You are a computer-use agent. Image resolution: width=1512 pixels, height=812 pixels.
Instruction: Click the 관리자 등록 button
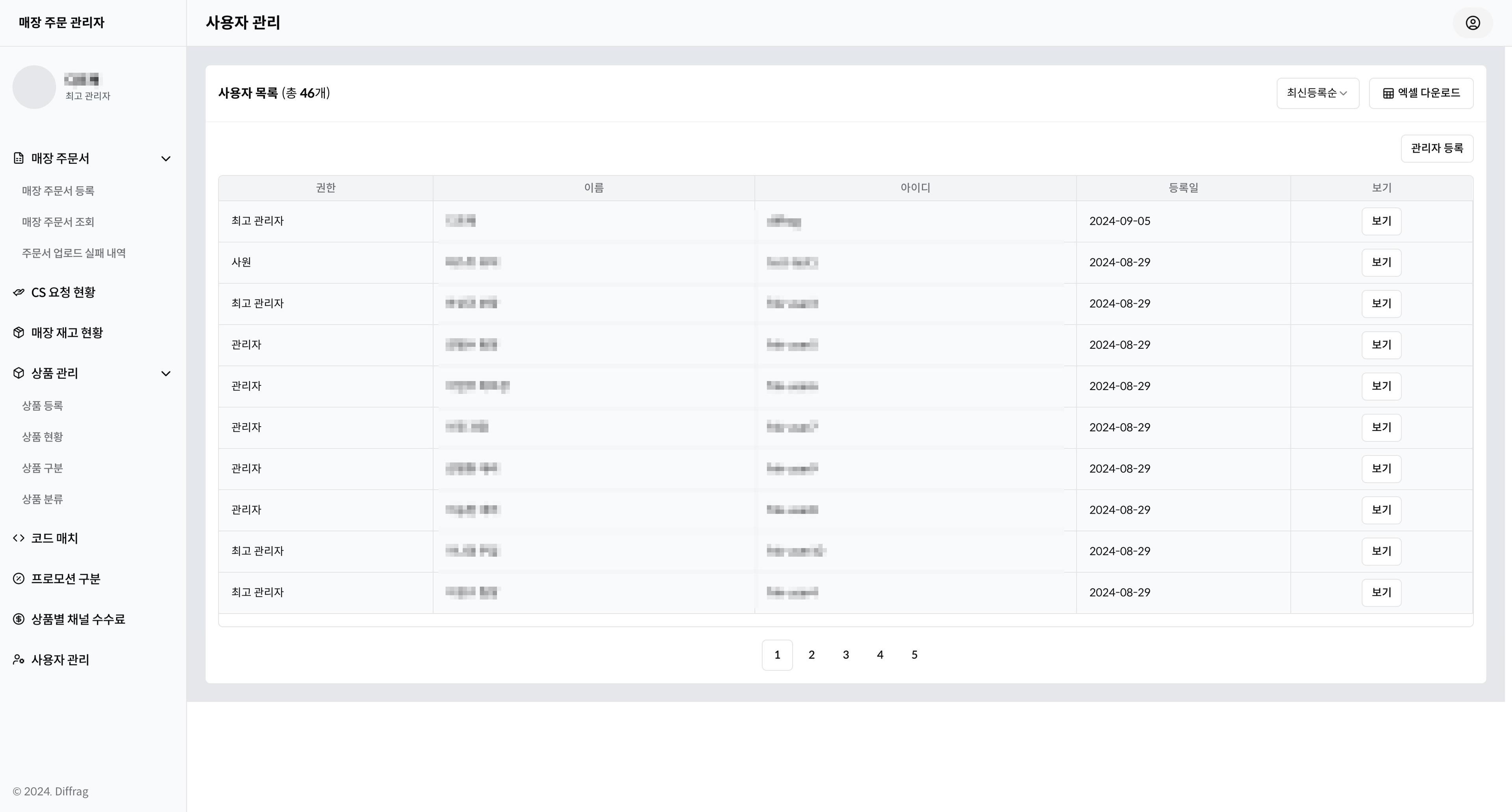coord(1436,148)
